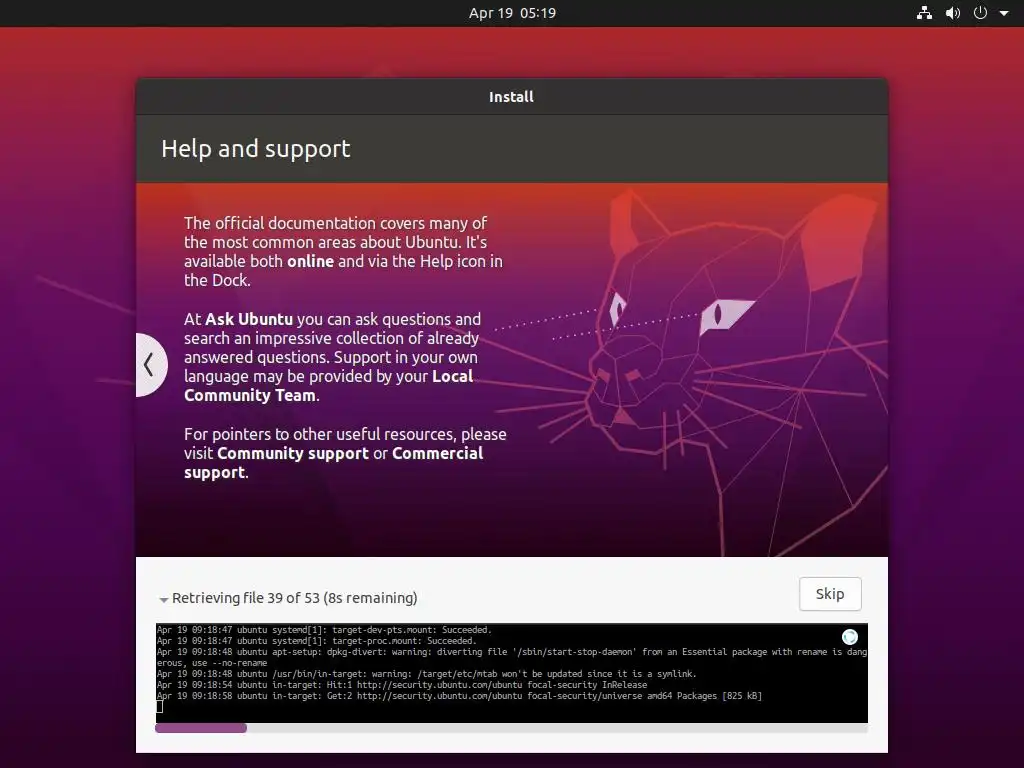Screen dimensions: 1024x768
Task: Collapse the installation log details
Action: 163,599
